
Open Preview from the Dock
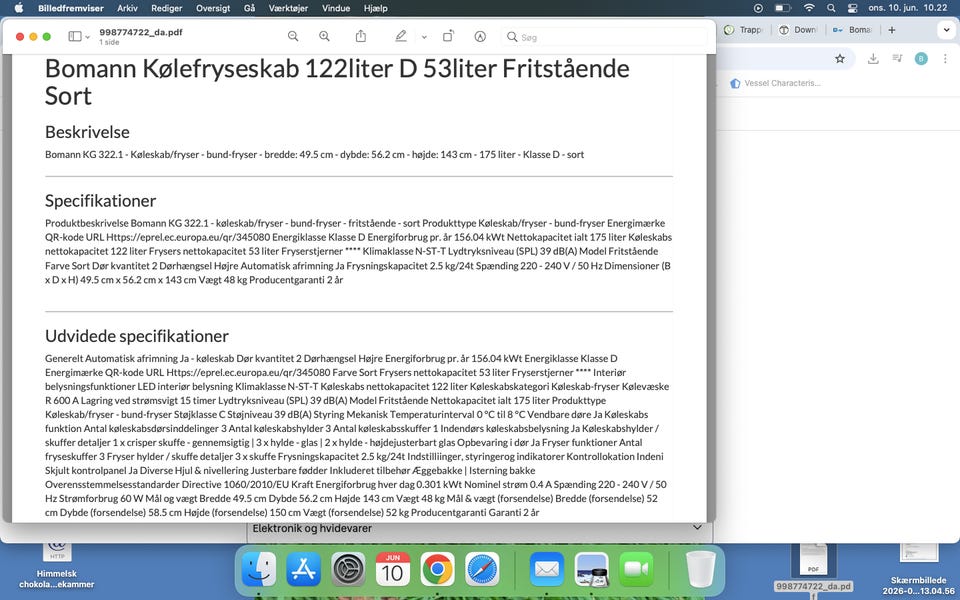tap(591, 569)
